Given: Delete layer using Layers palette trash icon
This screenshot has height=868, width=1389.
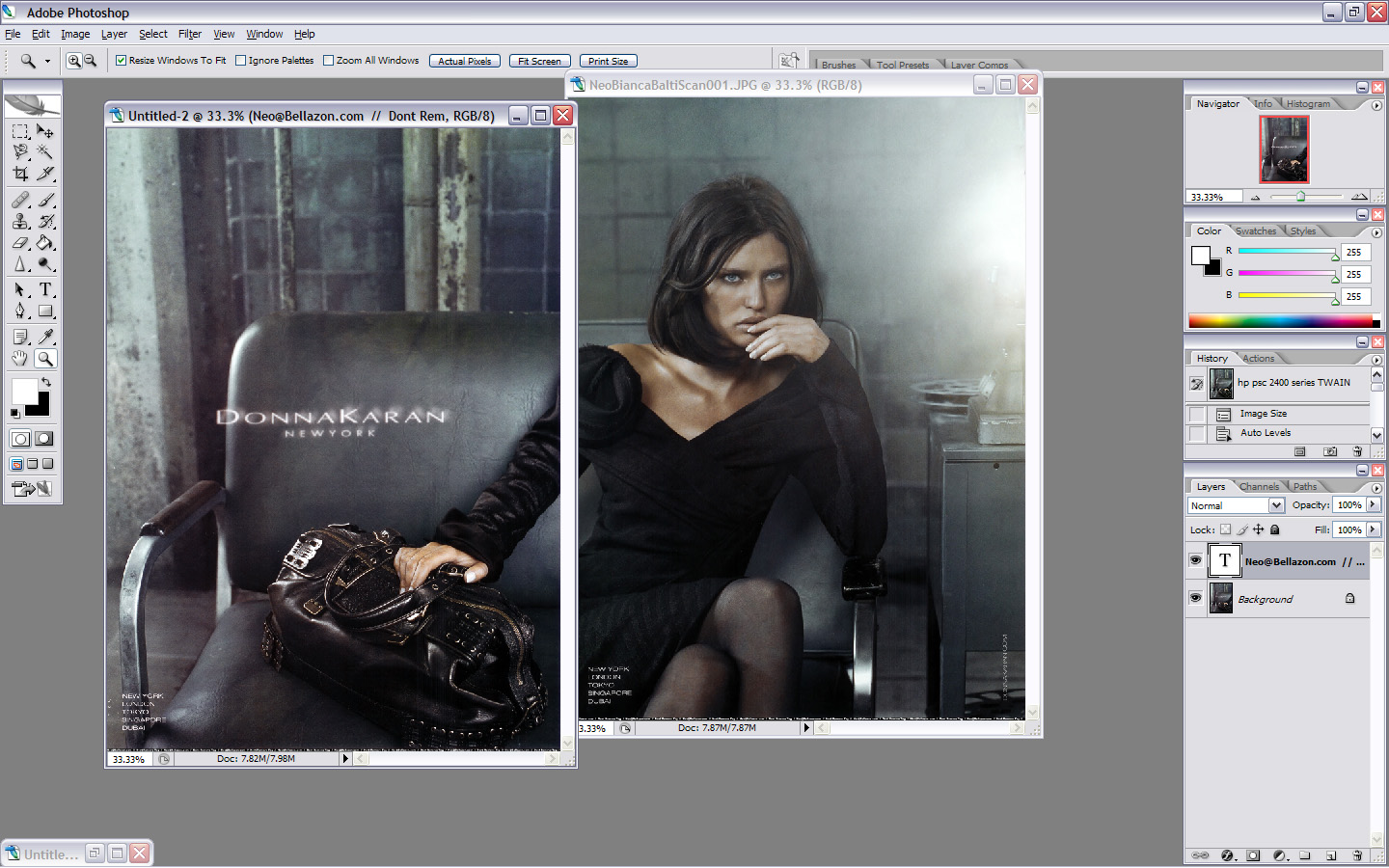Looking at the screenshot, I should [1357, 855].
